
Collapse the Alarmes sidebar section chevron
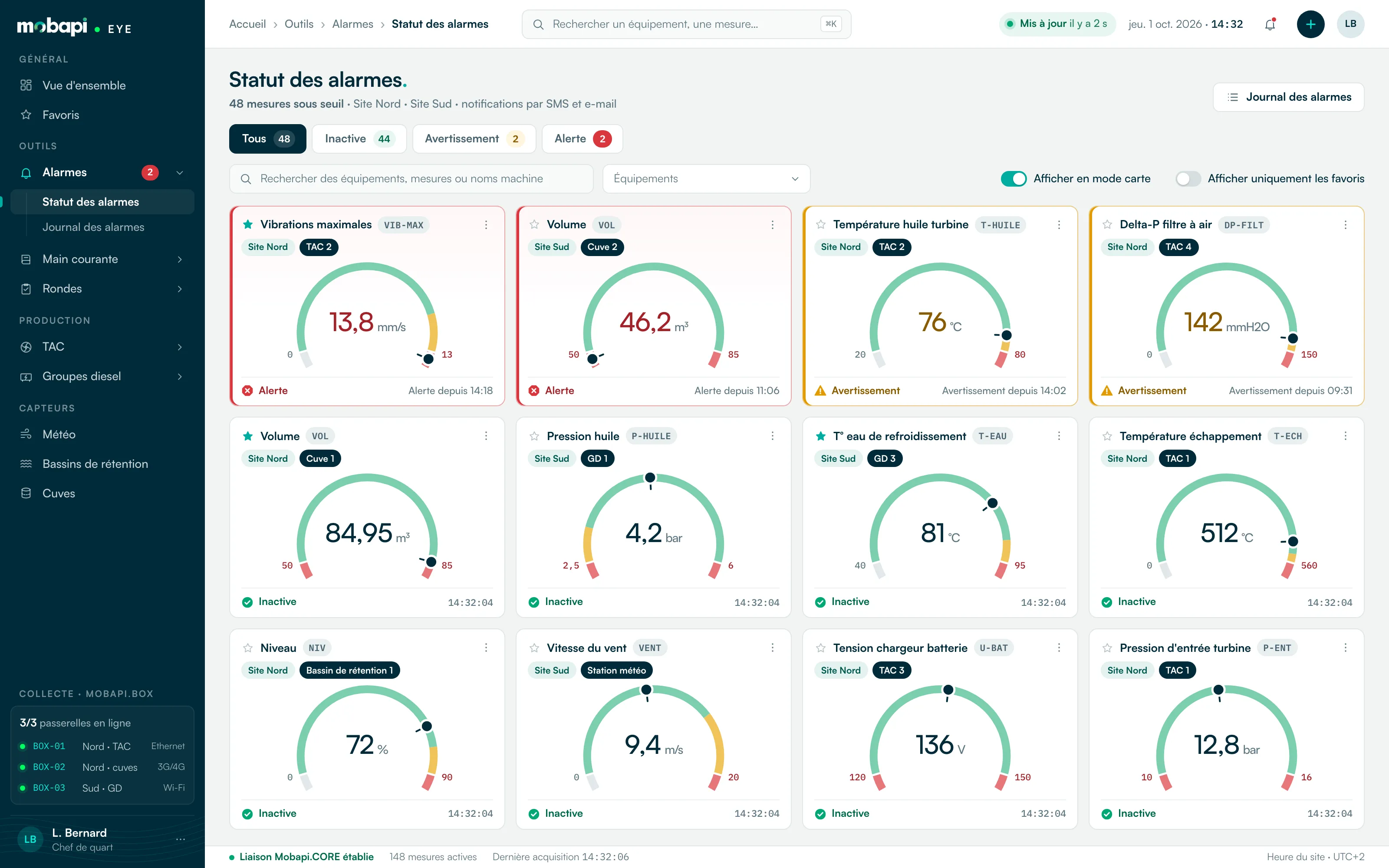click(x=180, y=173)
